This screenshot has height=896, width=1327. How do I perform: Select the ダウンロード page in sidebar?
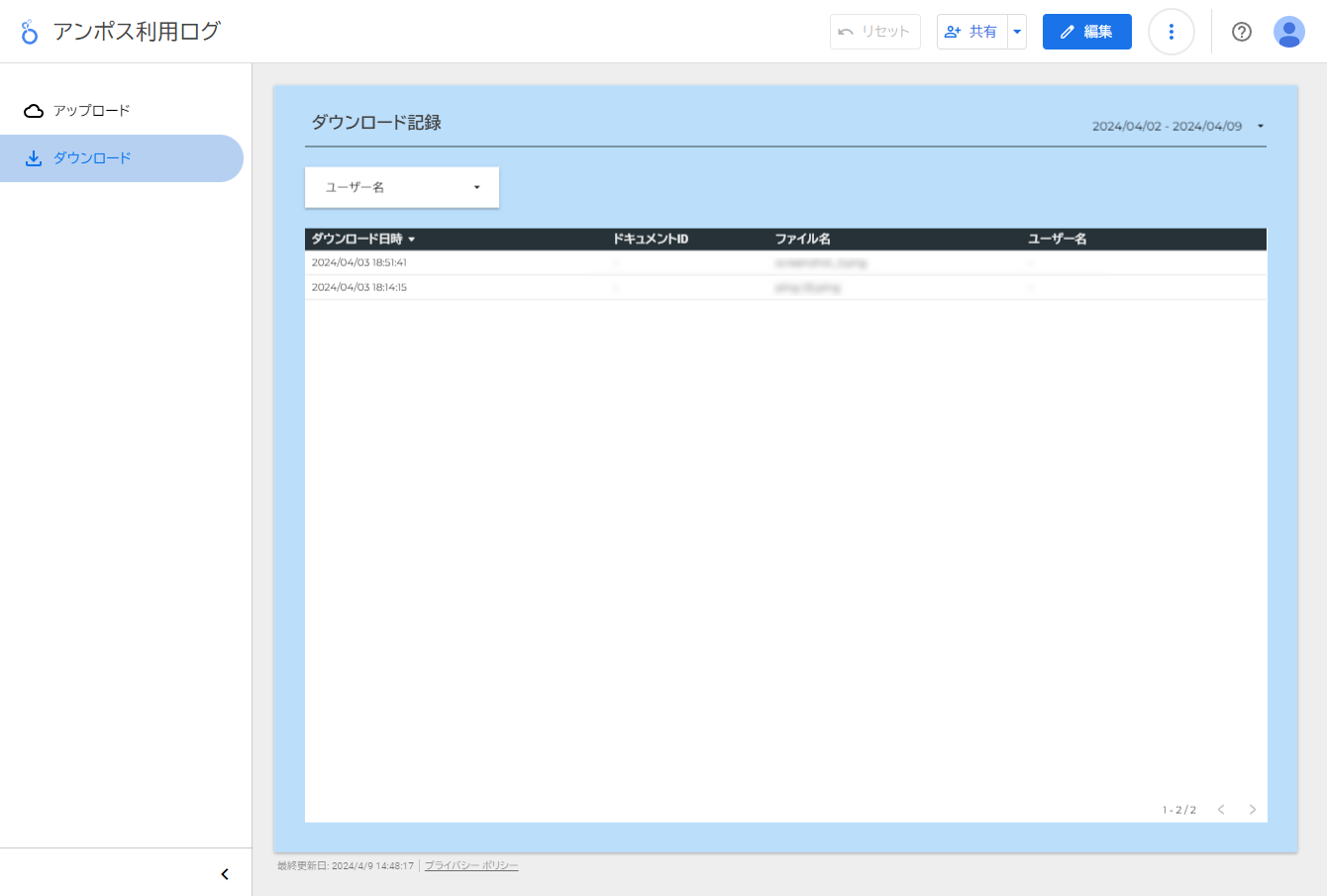coord(121,158)
